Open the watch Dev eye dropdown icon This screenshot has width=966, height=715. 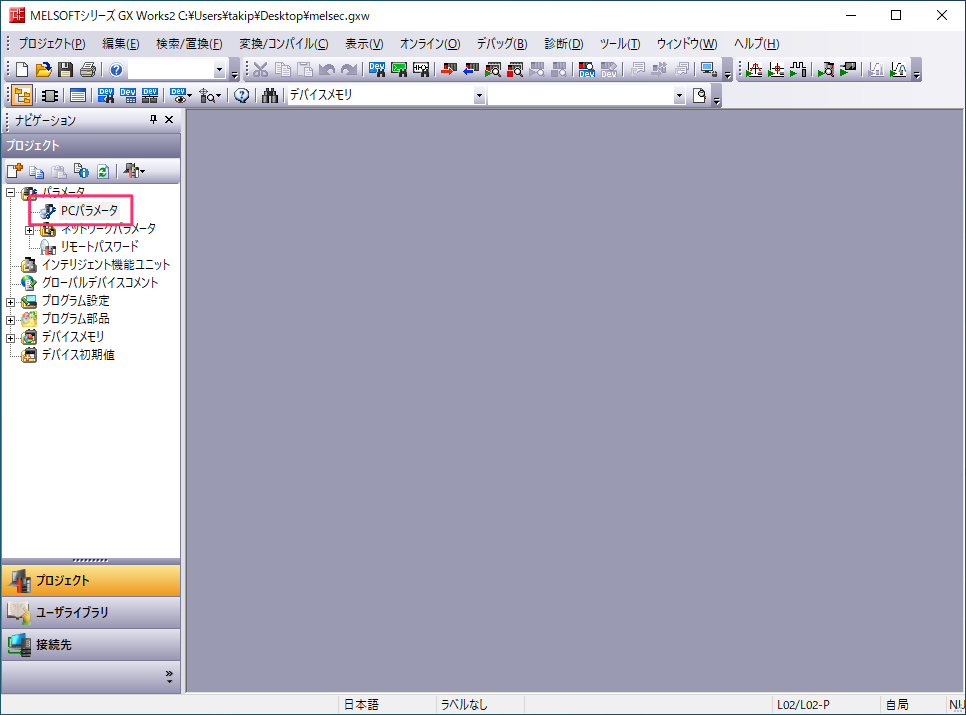pyautogui.click(x=181, y=95)
